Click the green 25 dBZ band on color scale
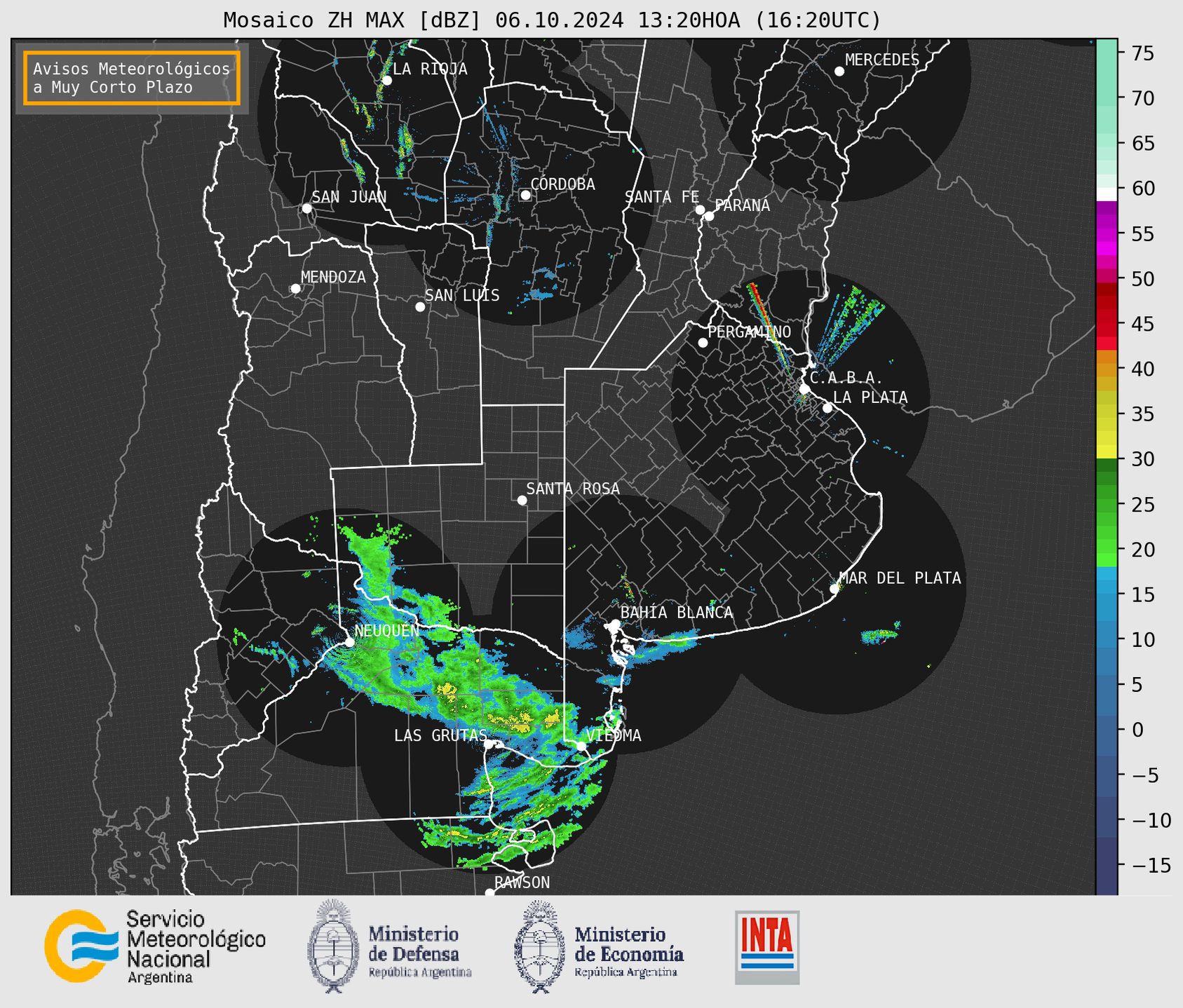1183x1008 pixels. pos(1107,505)
